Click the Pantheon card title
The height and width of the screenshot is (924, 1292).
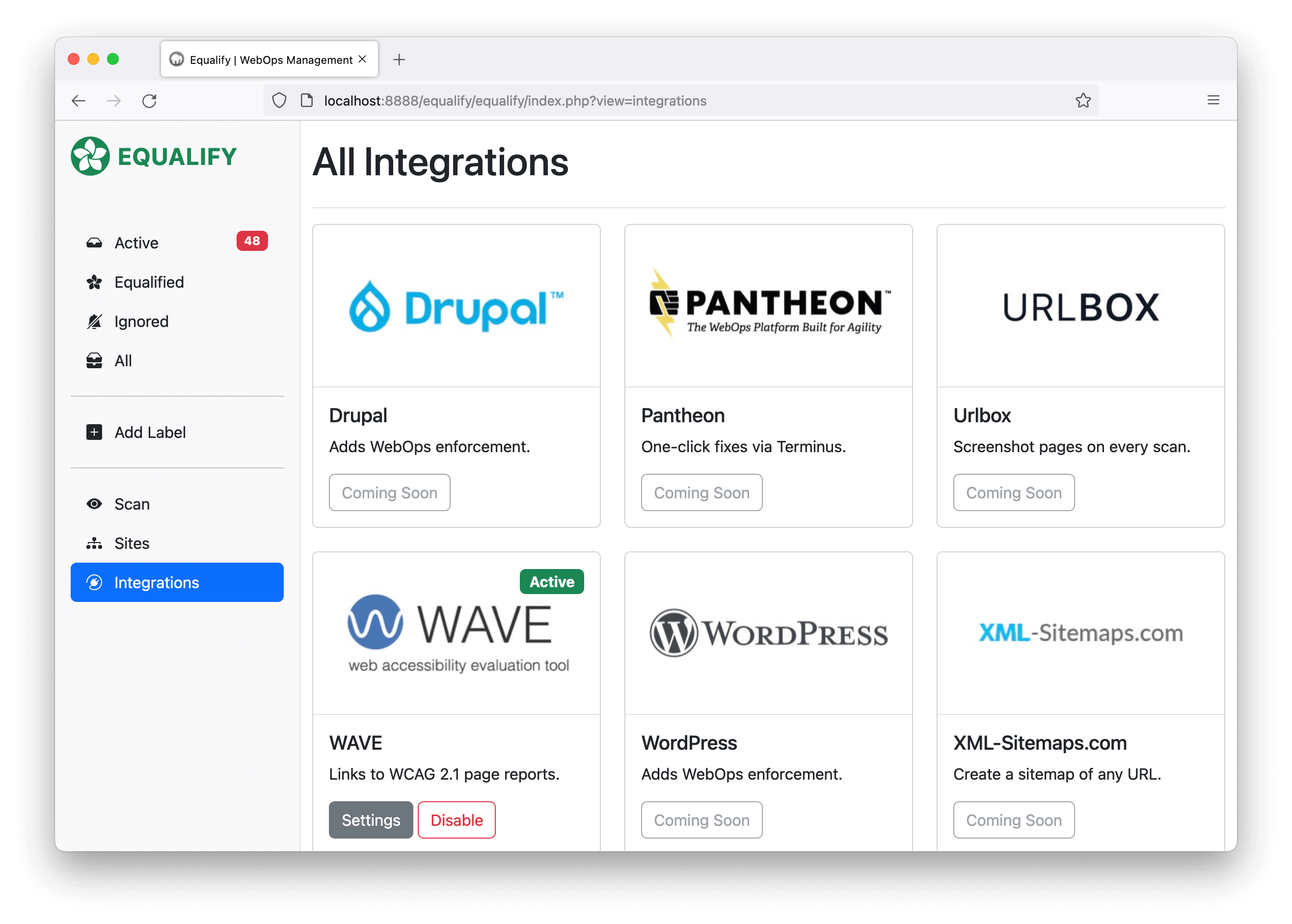click(683, 415)
